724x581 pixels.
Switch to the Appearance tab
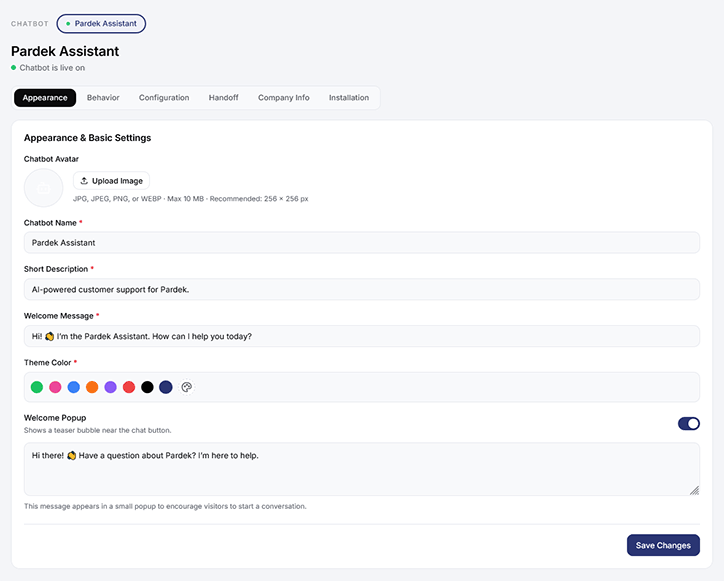pyautogui.click(x=45, y=98)
